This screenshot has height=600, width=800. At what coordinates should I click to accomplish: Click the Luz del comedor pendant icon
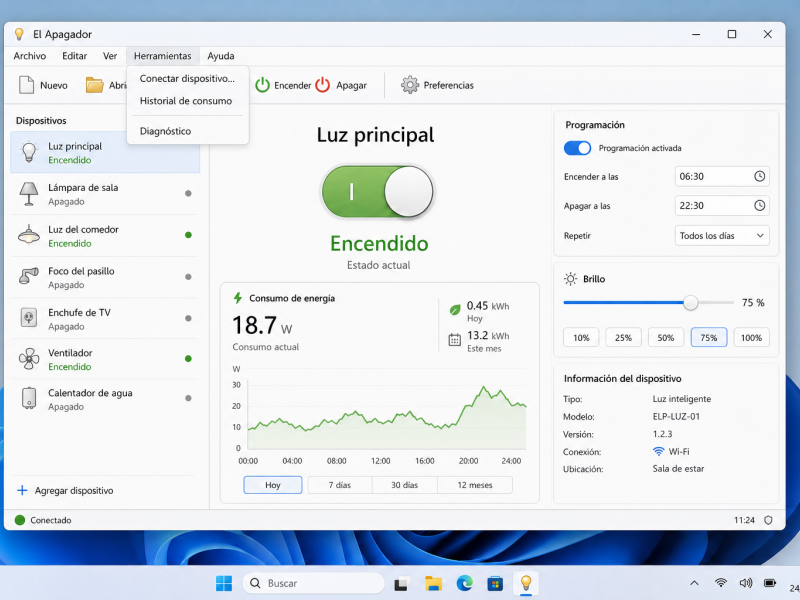(29, 235)
